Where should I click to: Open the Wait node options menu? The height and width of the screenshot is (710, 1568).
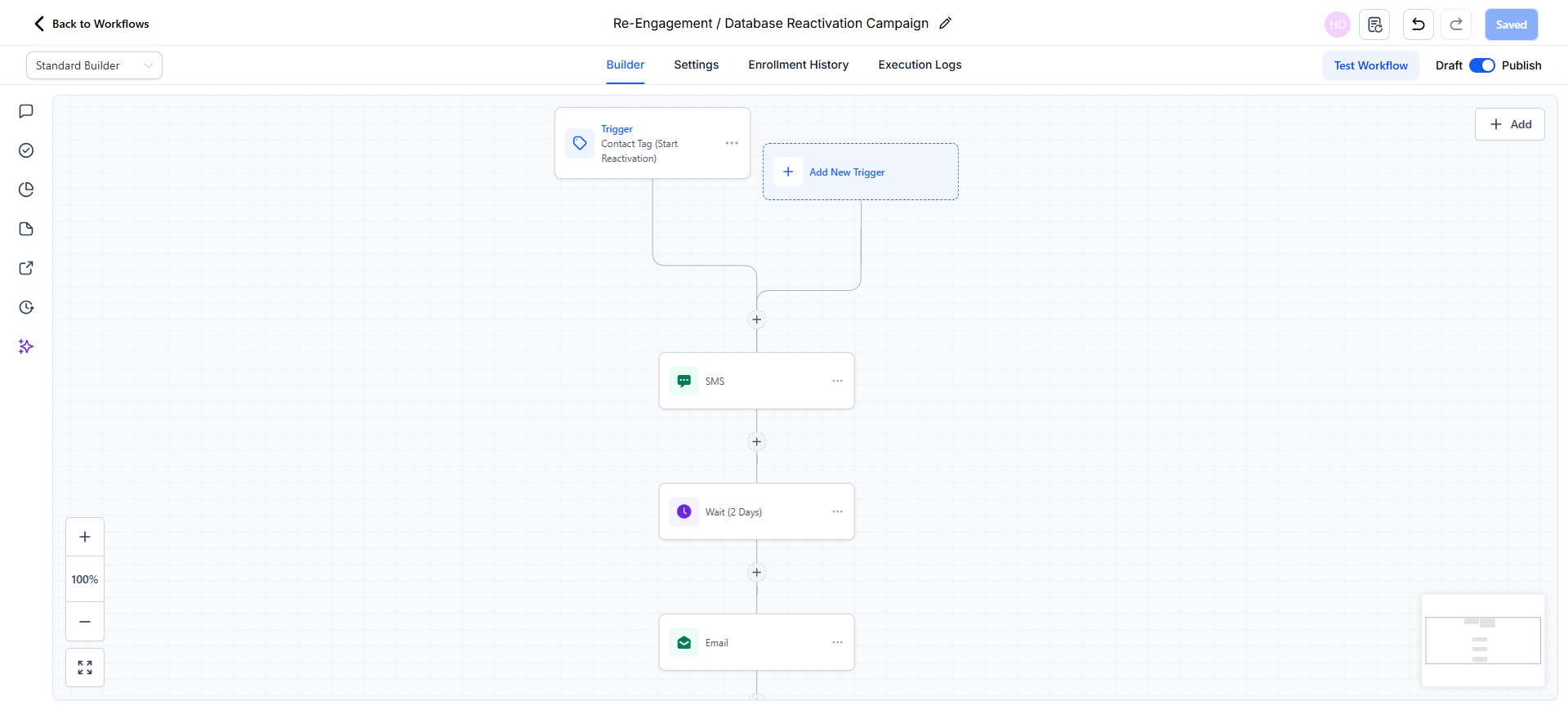coord(838,511)
